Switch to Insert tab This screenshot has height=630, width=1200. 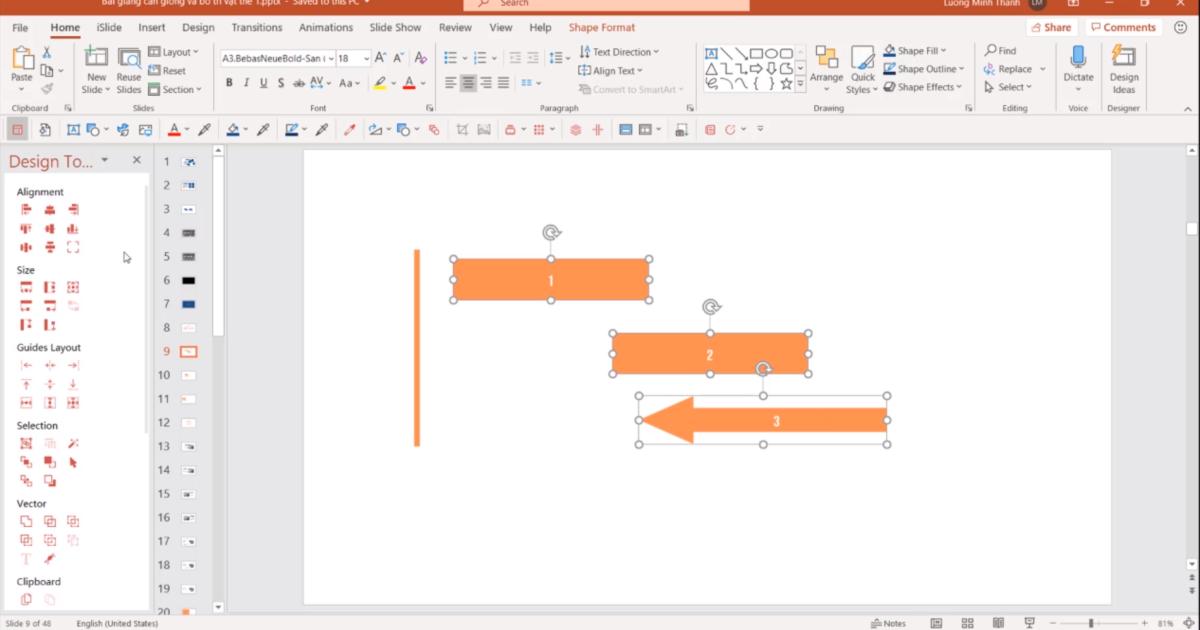click(152, 28)
